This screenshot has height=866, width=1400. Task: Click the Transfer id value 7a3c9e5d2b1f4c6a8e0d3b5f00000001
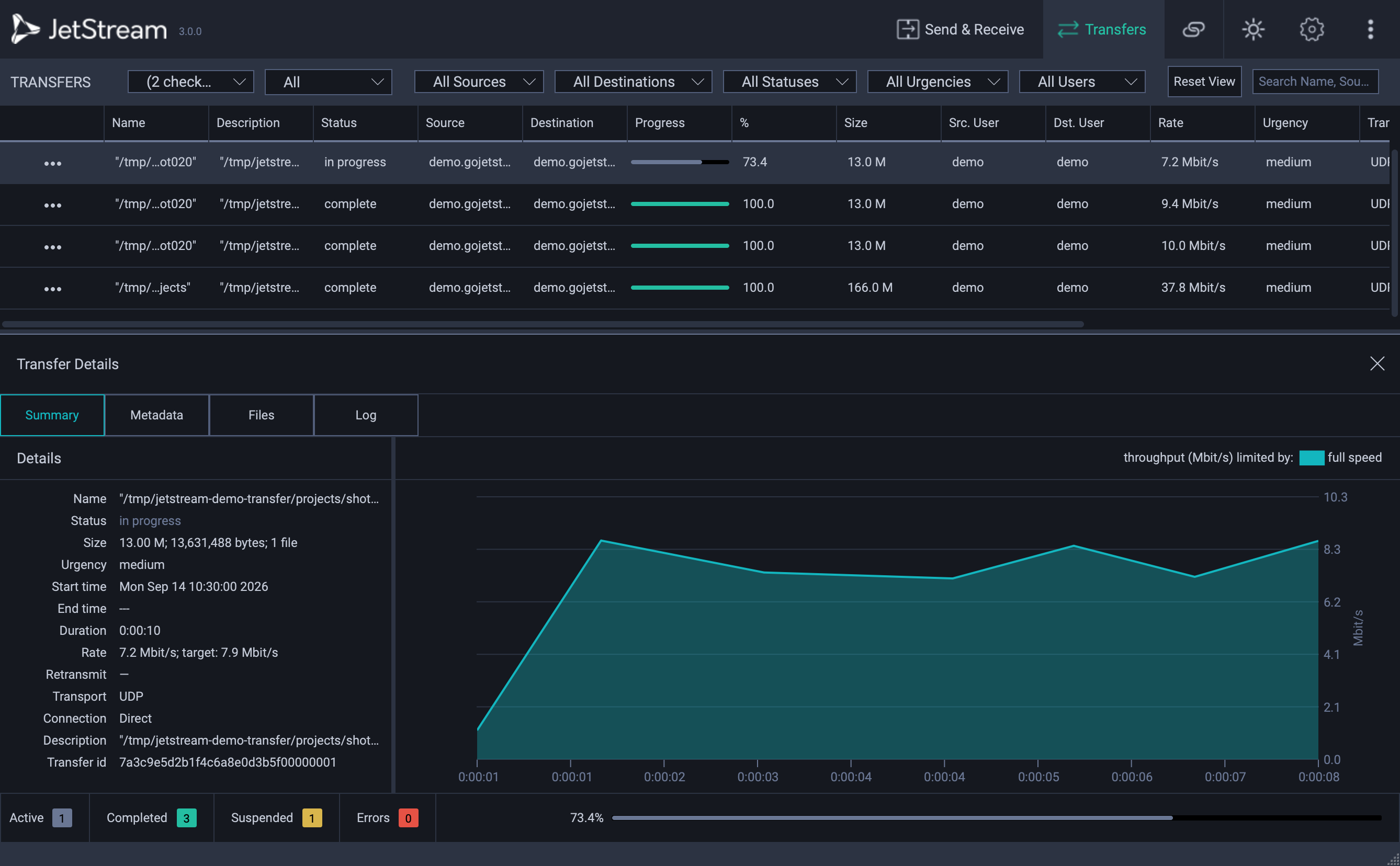coord(228,762)
